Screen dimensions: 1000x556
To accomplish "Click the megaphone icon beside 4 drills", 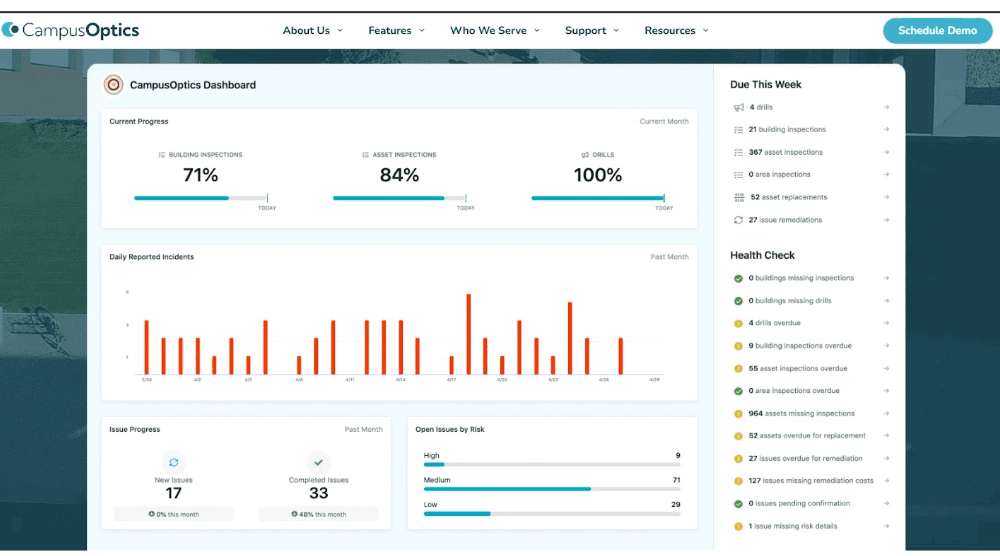I will [x=739, y=107].
